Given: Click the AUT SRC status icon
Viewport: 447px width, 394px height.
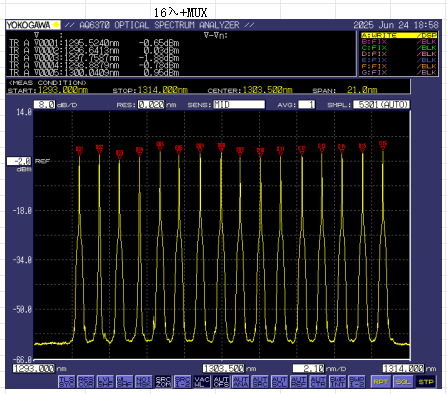Looking at the screenshot, I should 260,382.
